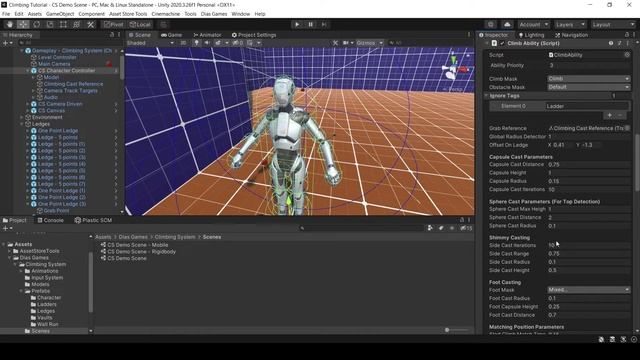
Task: Open Collab history icon
Action: [x=491, y=24]
